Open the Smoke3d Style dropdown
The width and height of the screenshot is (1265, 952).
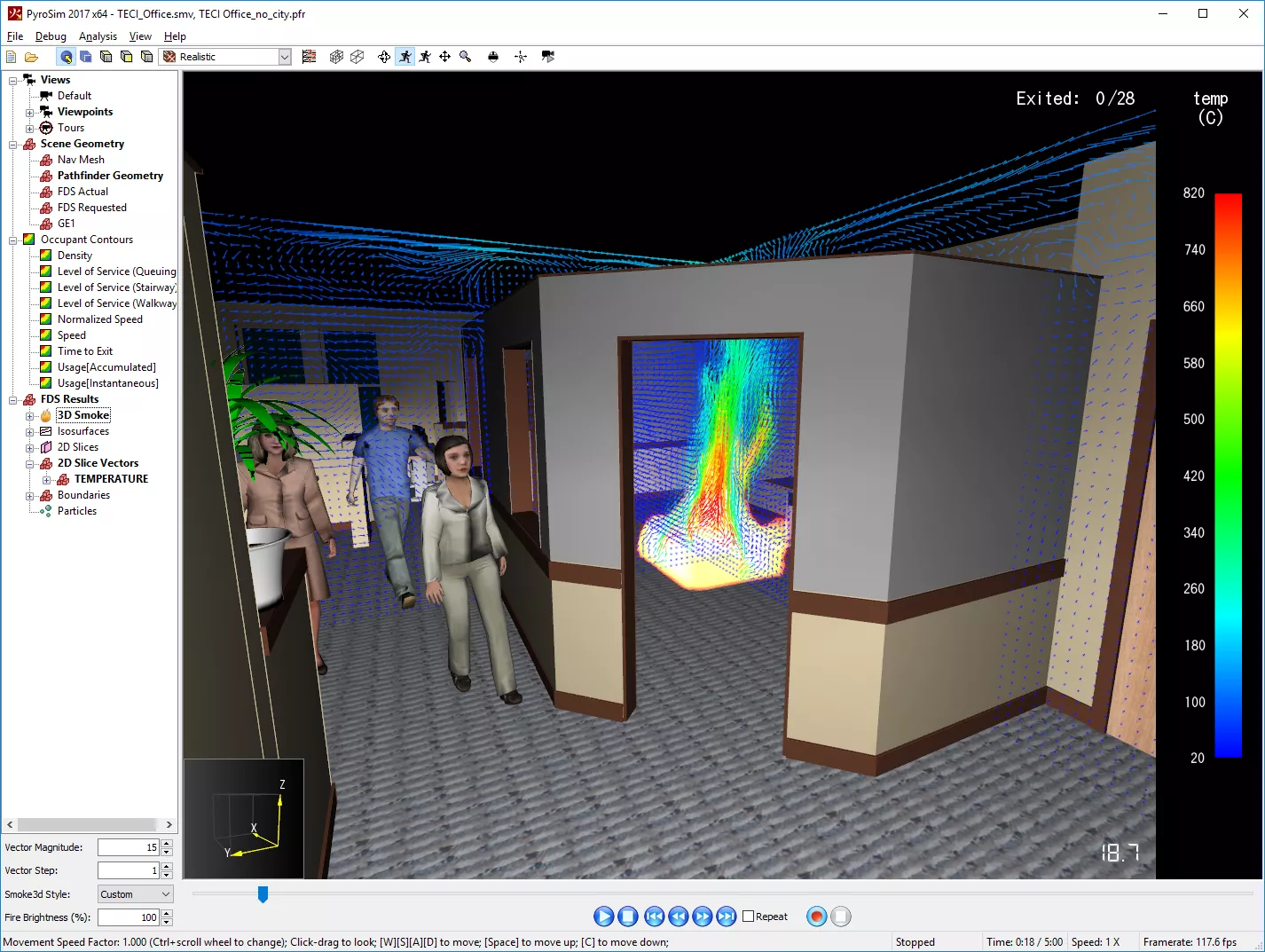click(136, 894)
